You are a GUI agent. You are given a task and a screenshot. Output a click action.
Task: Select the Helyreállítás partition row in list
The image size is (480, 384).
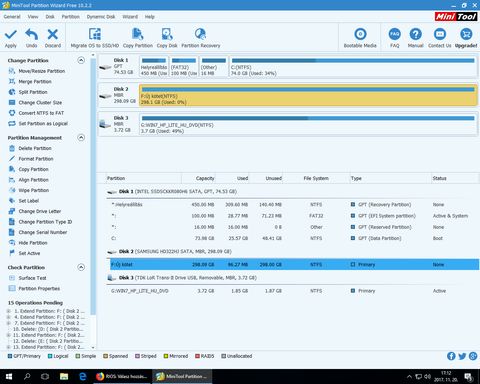point(293,205)
